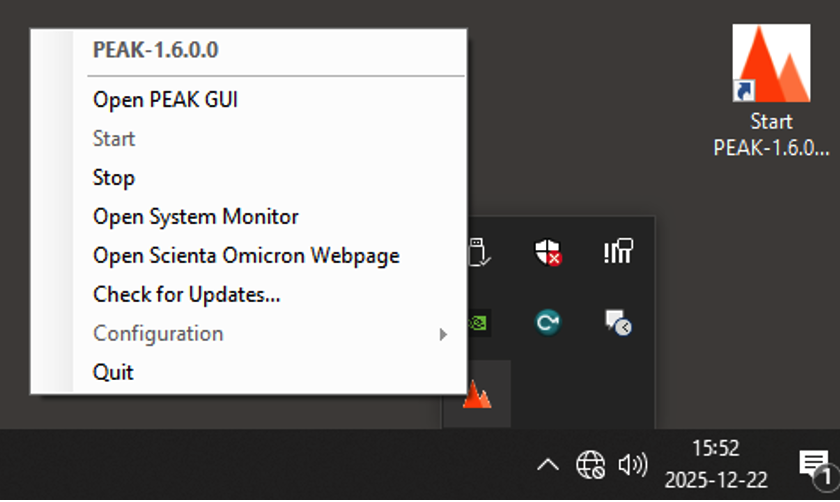Click the taskbar clock showing 15:52
The height and width of the screenshot is (502, 840).
[715, 464]
